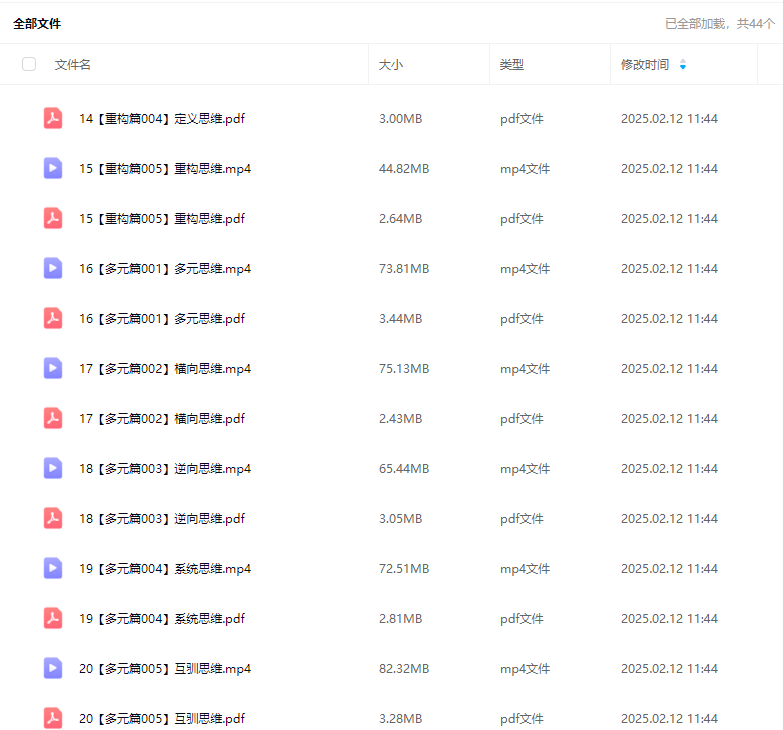Image resolution: width=783 pixels, height=730 pixels.
Task: Click sort arrow next to 修改时间
Action: click(x=683, y=64)
